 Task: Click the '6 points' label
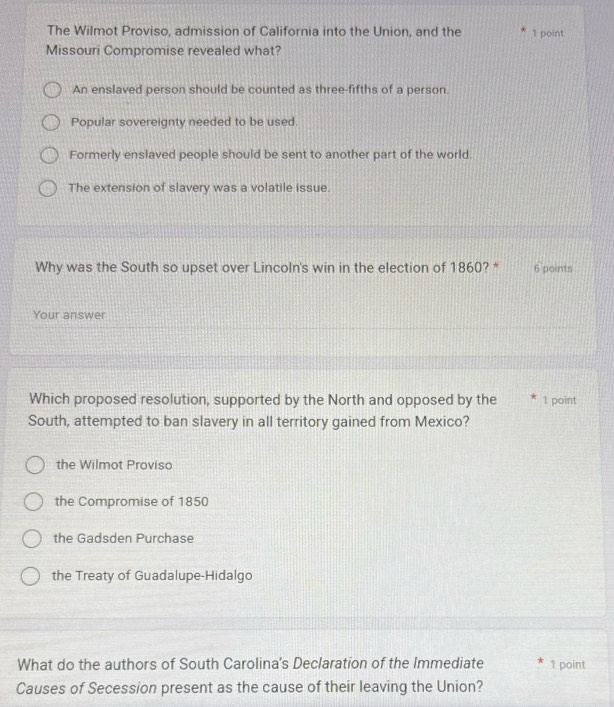[553, 268]
